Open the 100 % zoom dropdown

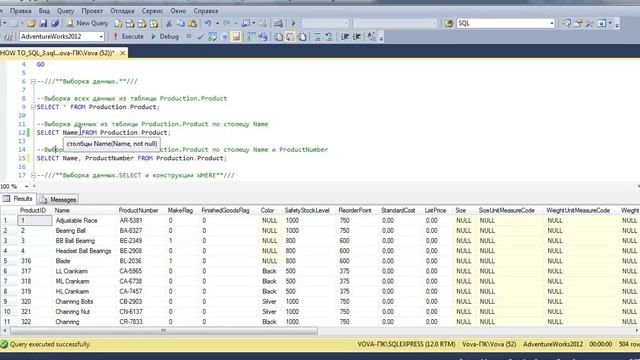[x=27, y=186]
